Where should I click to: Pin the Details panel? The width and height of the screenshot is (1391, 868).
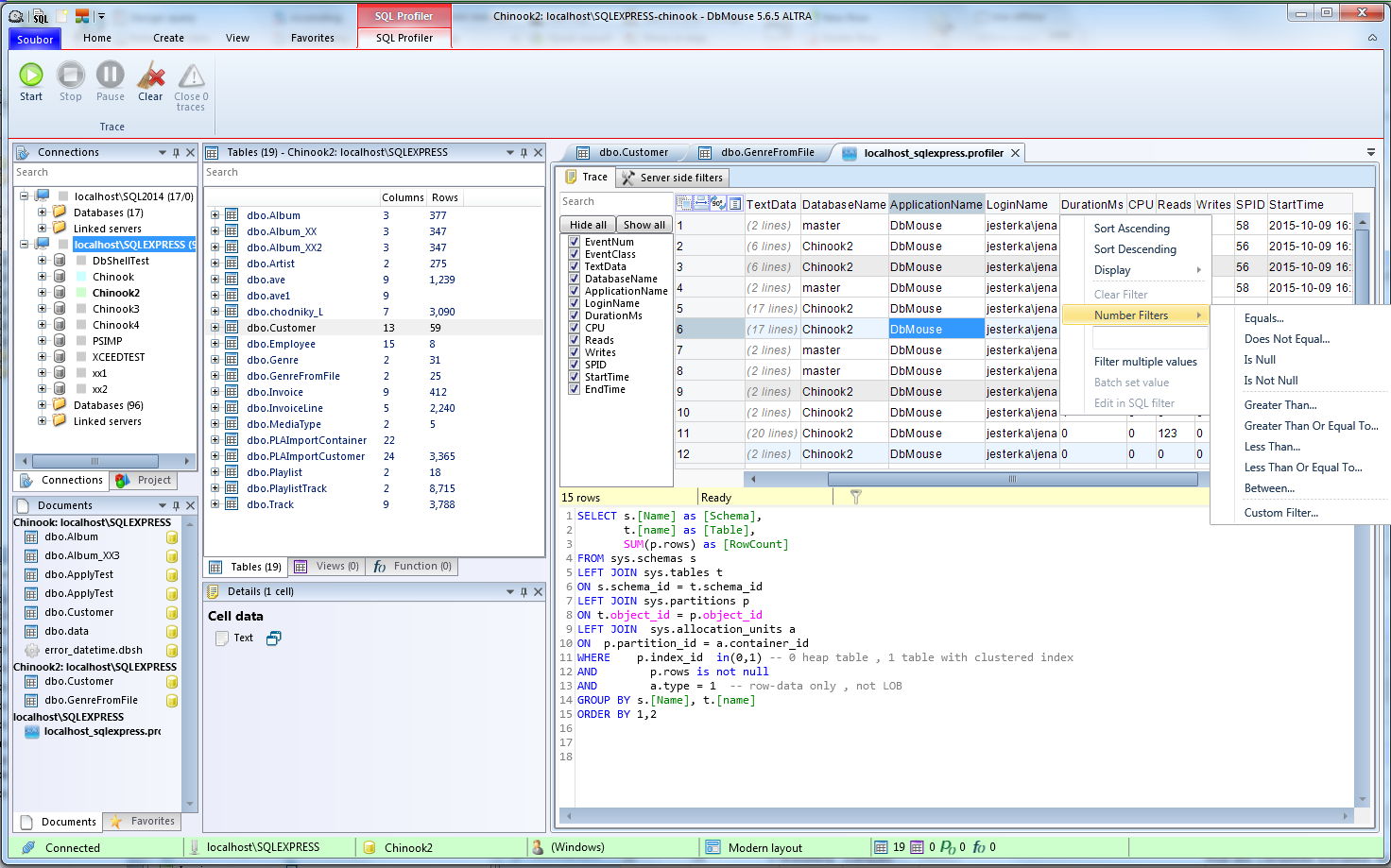[x=524, y=592]
